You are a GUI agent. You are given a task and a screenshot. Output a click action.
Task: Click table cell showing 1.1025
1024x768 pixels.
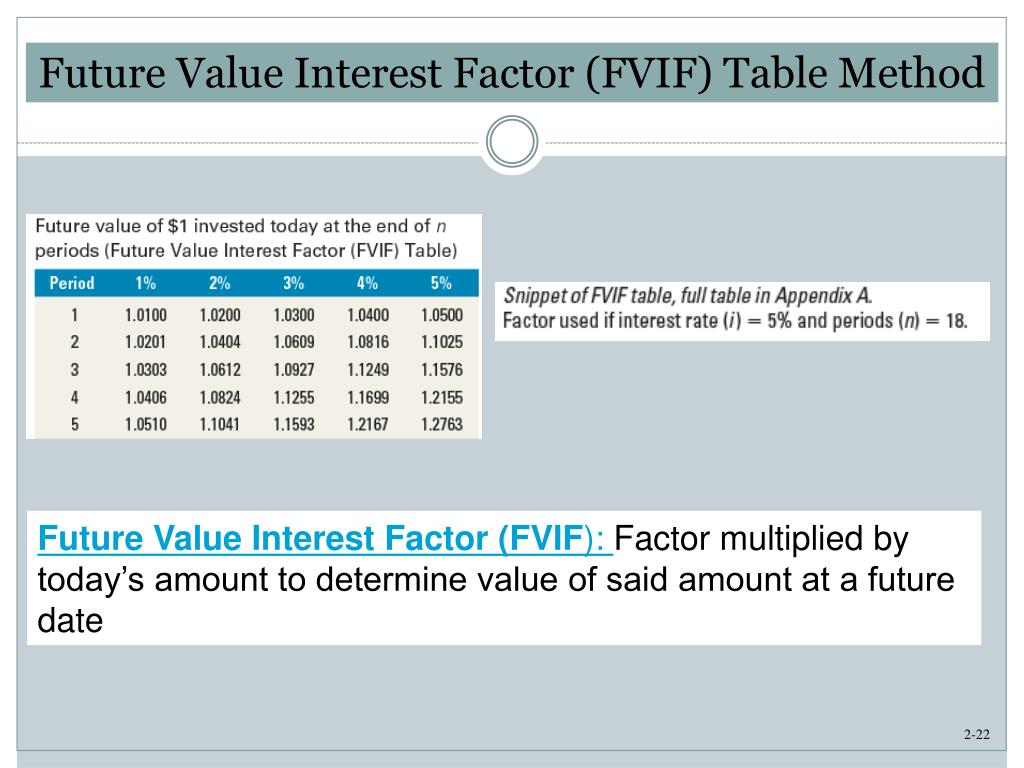tap(442, 342)
